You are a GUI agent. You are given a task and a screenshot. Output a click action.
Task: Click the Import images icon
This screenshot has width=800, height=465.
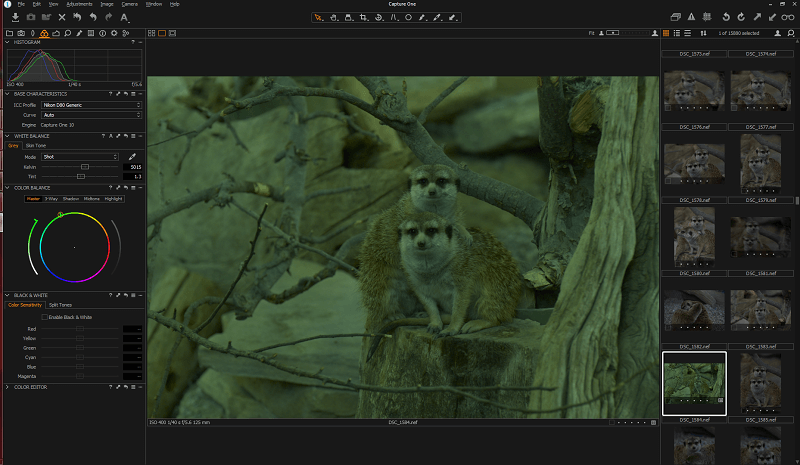16,17
